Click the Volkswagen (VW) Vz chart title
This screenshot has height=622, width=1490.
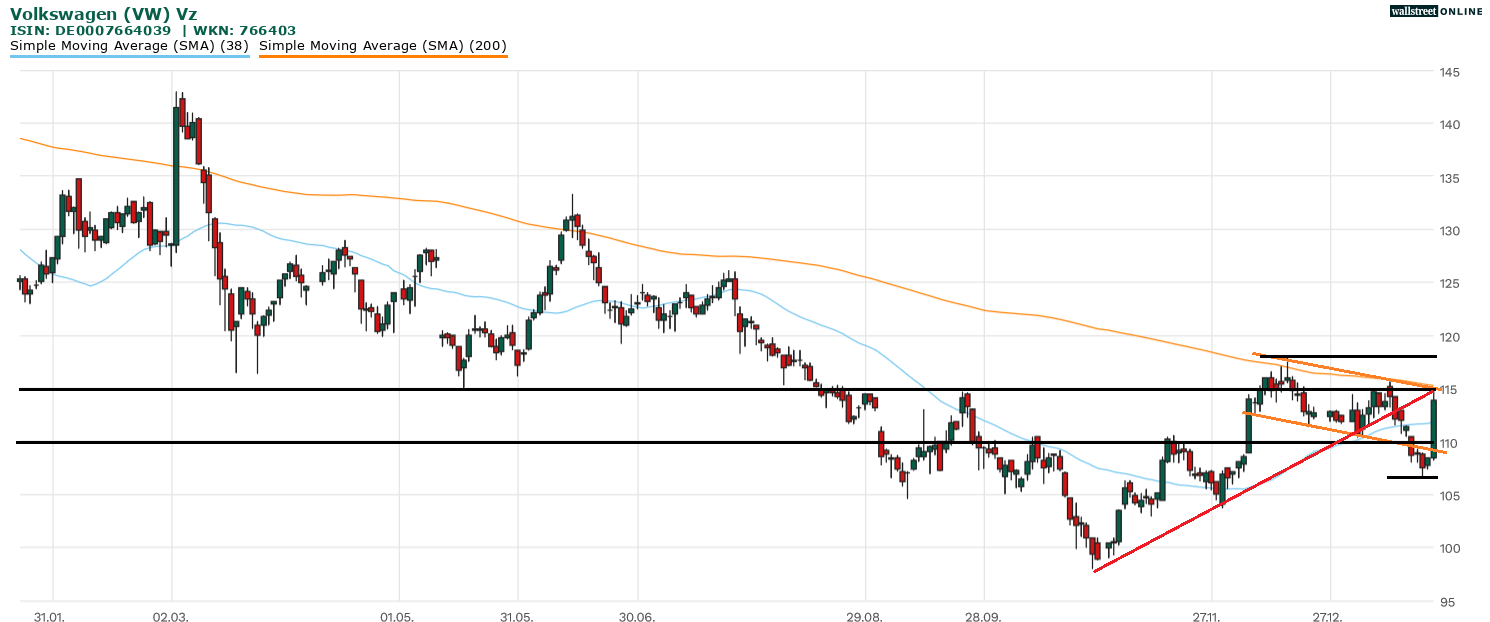[x=103, y=14]
